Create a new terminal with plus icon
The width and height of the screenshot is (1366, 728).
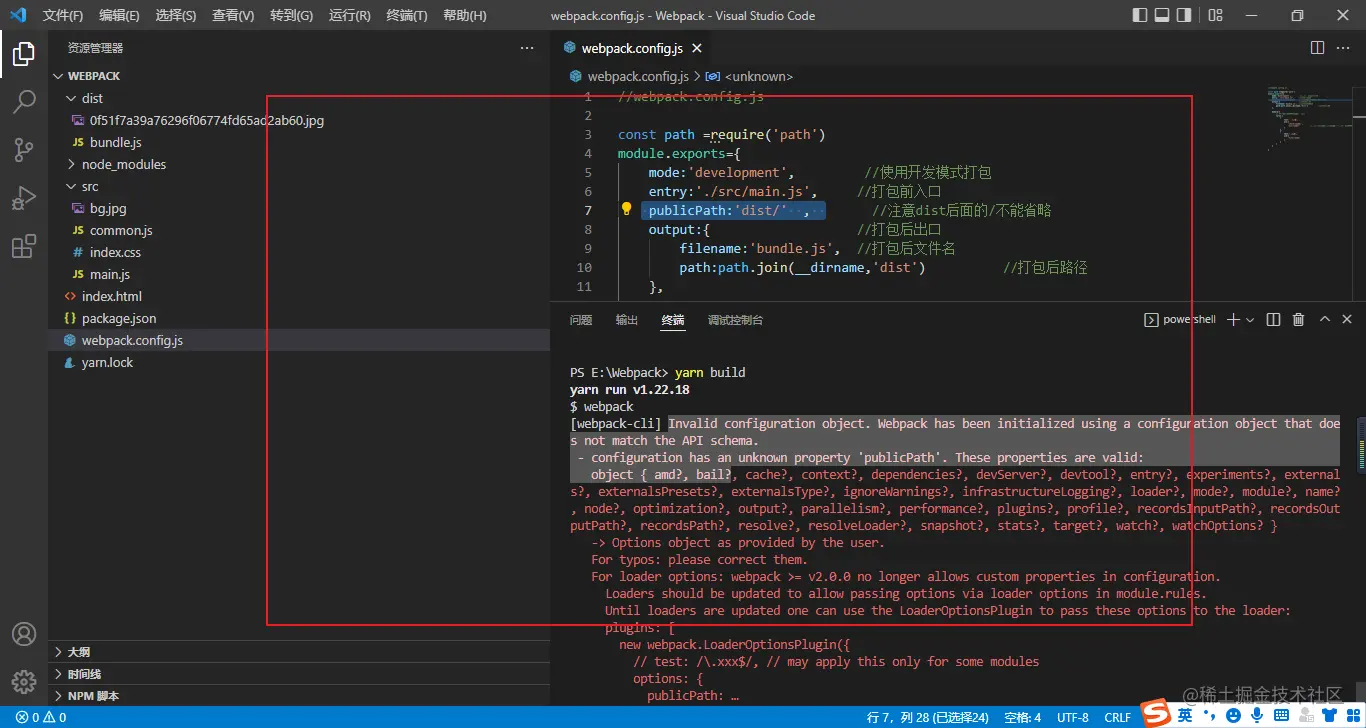[1233, 320]
